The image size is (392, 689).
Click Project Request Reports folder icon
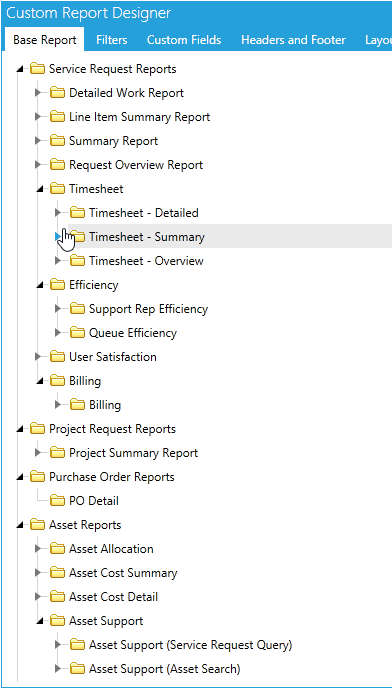[37, 429]
